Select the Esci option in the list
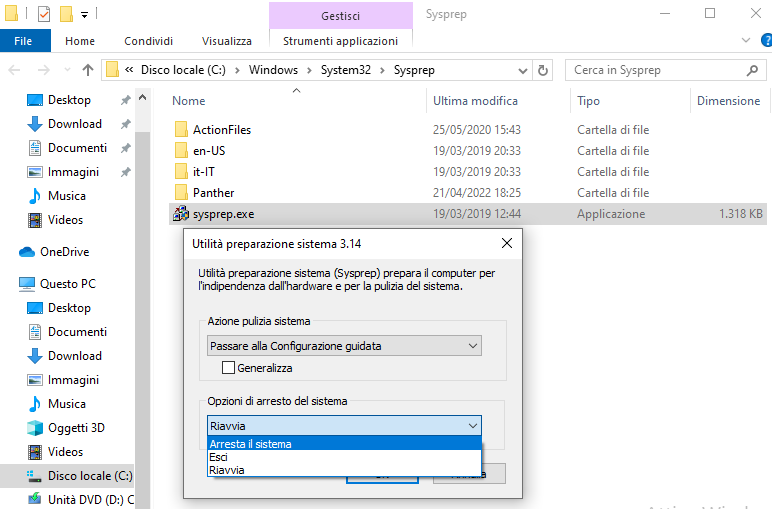The height and width of the screenshot is (509, 772). (219, 457)
